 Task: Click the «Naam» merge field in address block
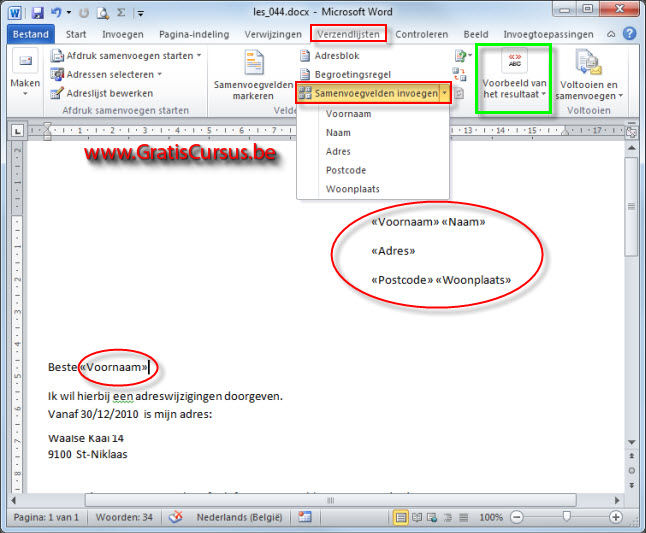point(463,222)
